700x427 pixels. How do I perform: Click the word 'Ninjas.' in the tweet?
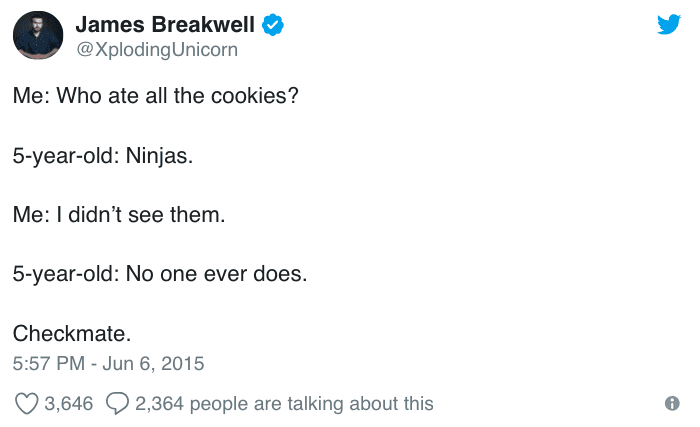point(159,156)
